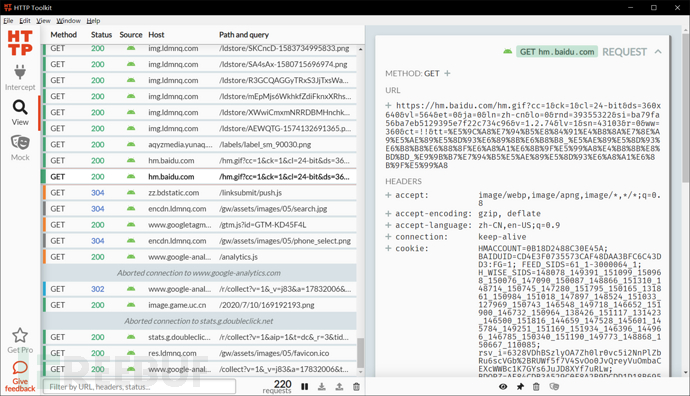
Task: Select the stats.g.doubleclic... request row
Action: point(200,337)
